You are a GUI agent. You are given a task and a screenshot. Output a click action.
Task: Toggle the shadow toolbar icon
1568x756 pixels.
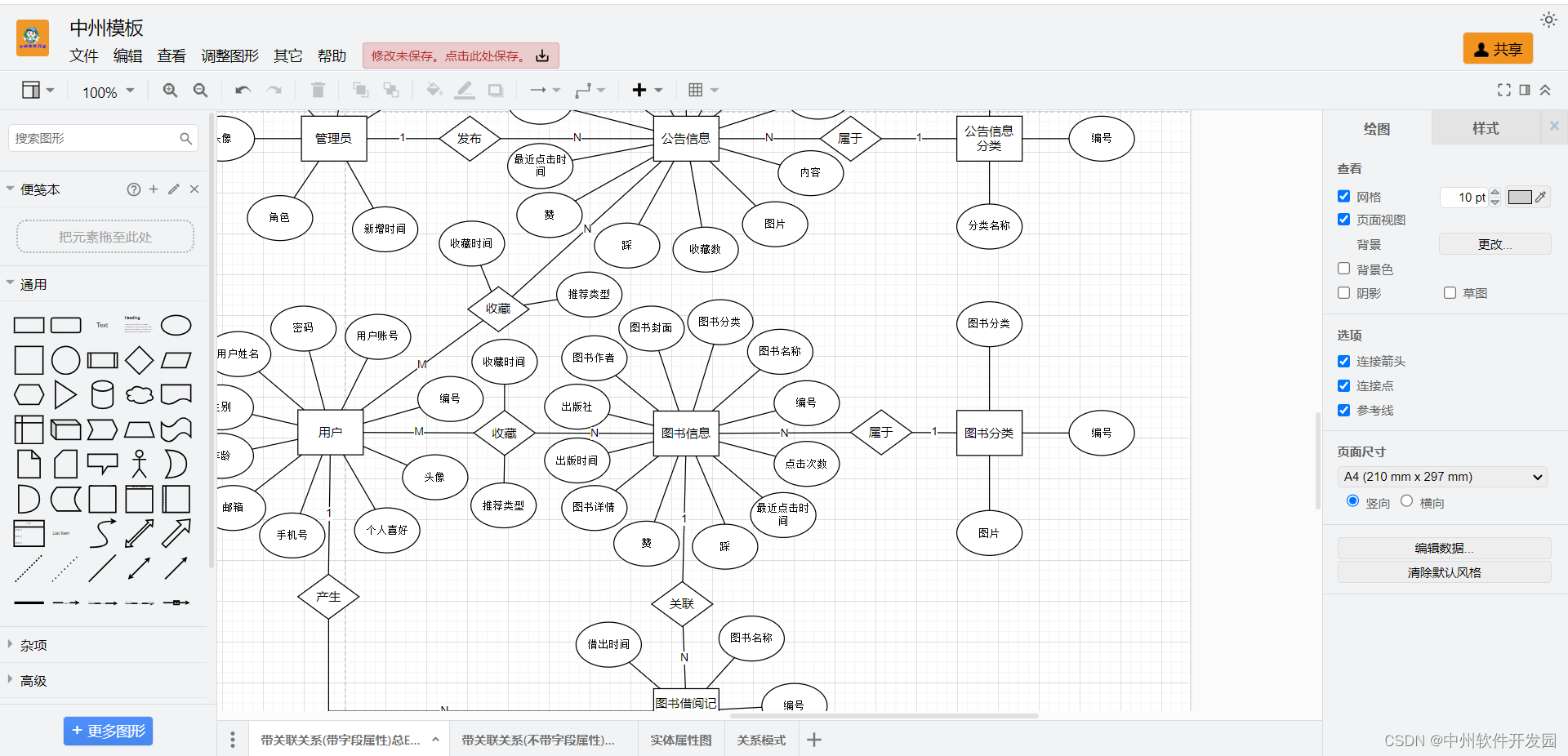495,91
